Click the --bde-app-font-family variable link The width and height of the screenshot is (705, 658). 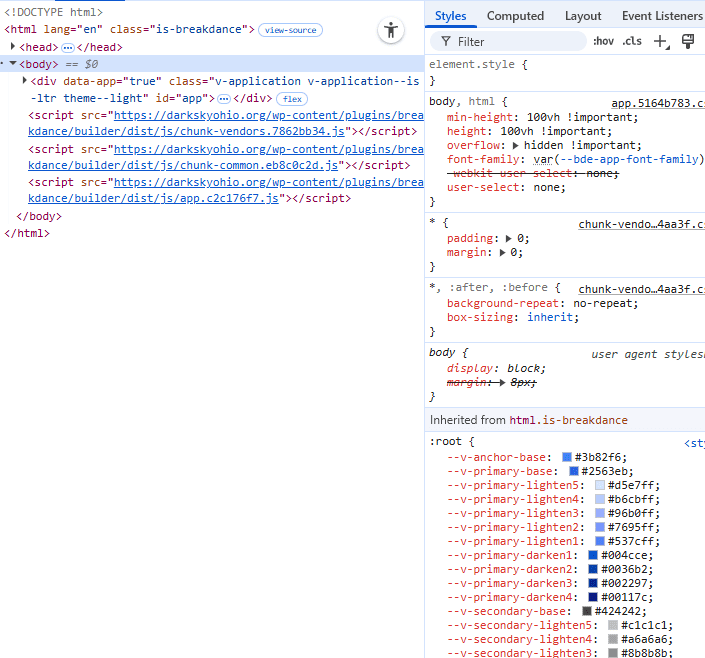[x=629, y=160]
